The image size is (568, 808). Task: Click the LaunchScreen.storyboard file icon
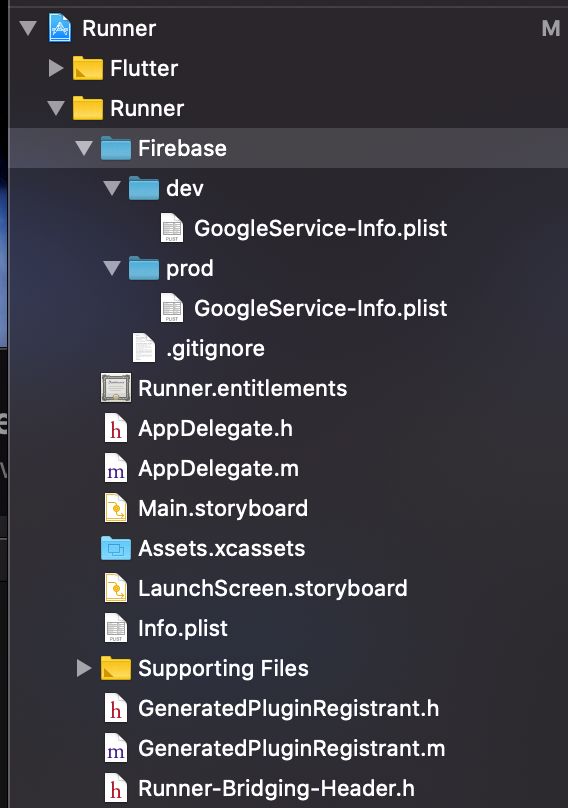[115, 588]
